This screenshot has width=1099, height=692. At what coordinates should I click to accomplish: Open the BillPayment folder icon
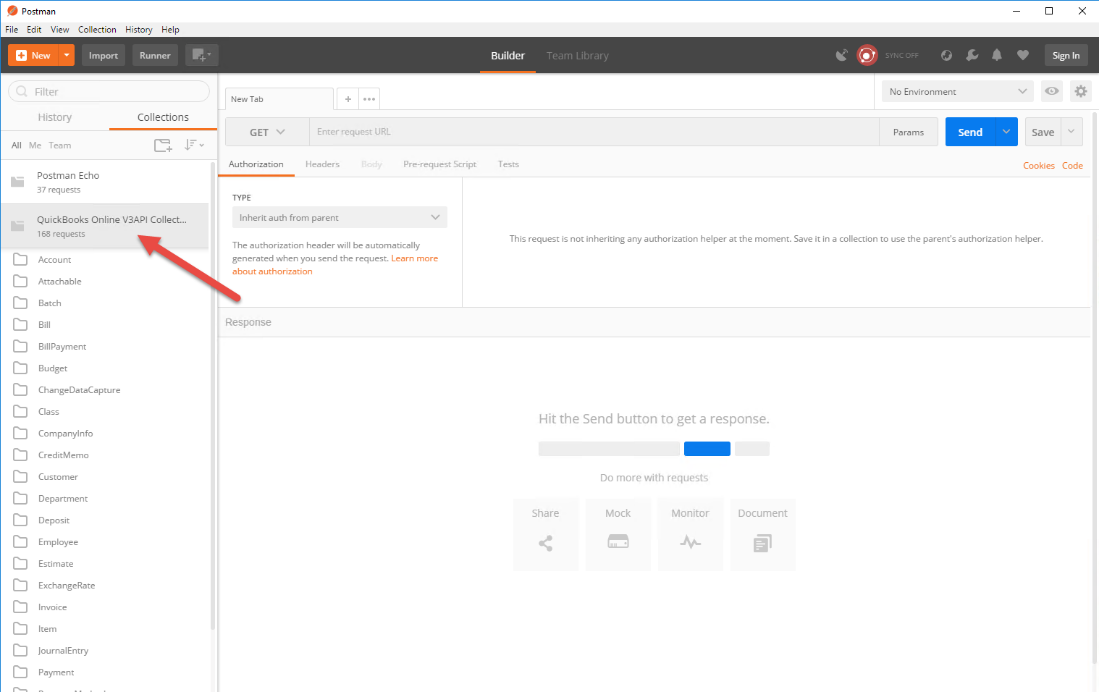[x=20, y=346]
